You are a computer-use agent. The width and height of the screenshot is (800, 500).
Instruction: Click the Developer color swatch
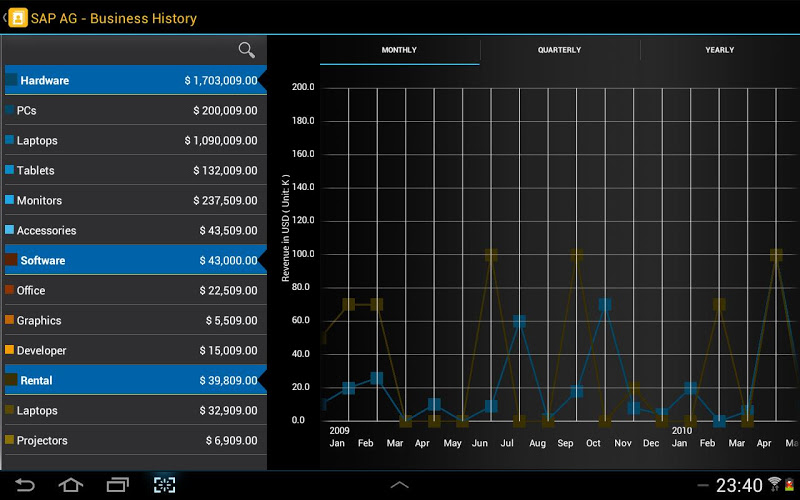9,349
